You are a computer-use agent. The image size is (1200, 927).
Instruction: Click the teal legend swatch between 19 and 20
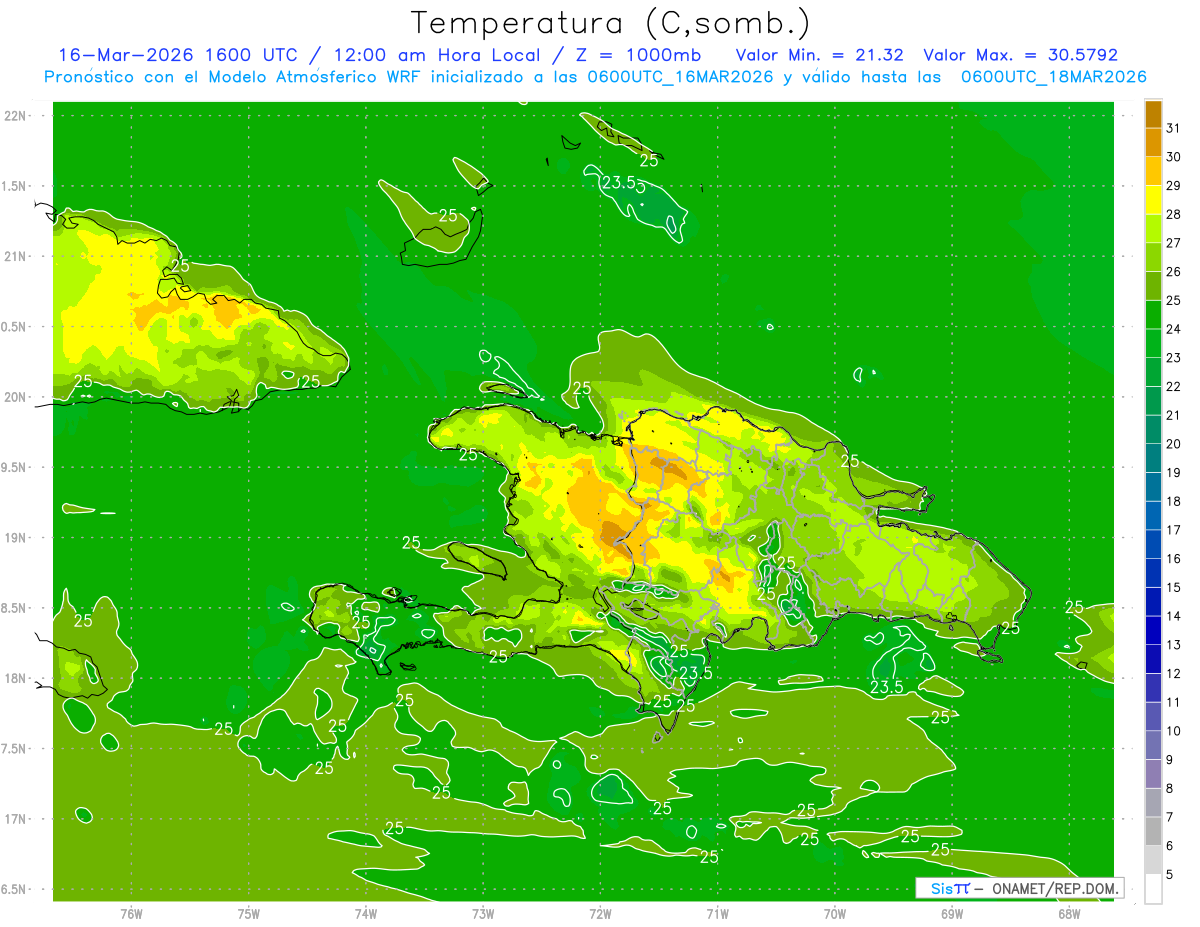click(1153, 459)
